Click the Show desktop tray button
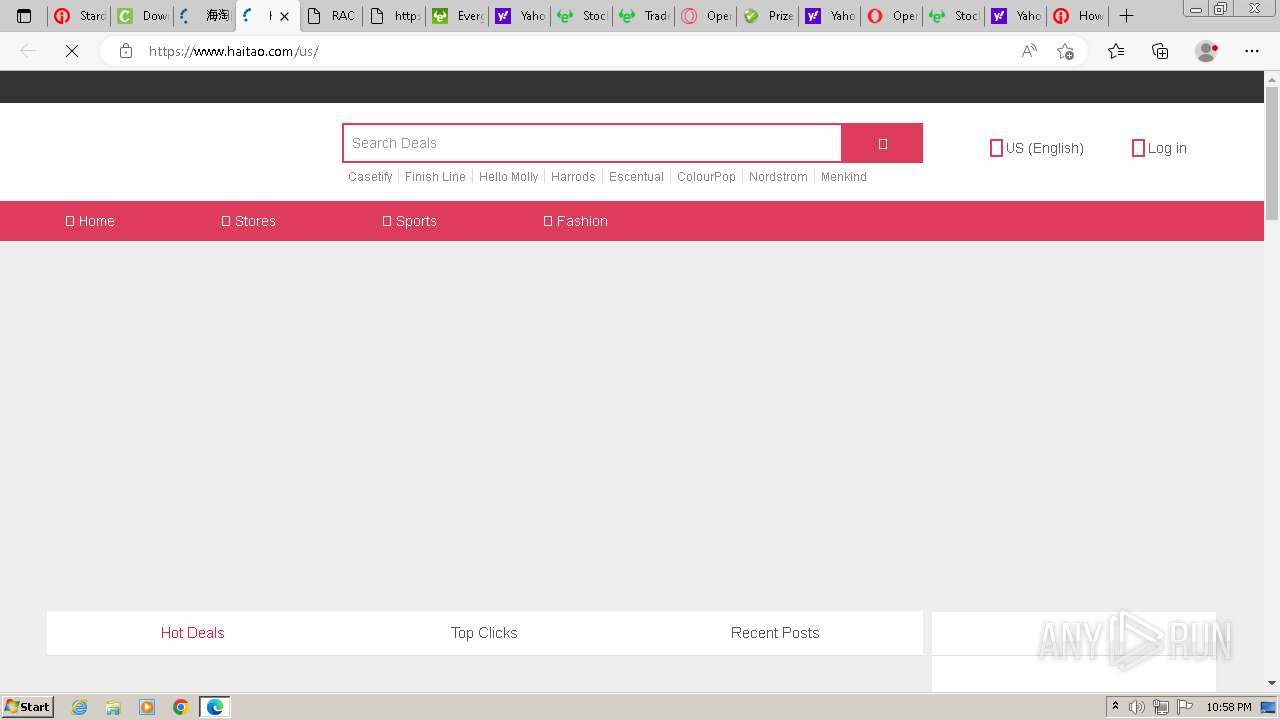Viewport: 1280px width, 720px height. coord(1269,707)
